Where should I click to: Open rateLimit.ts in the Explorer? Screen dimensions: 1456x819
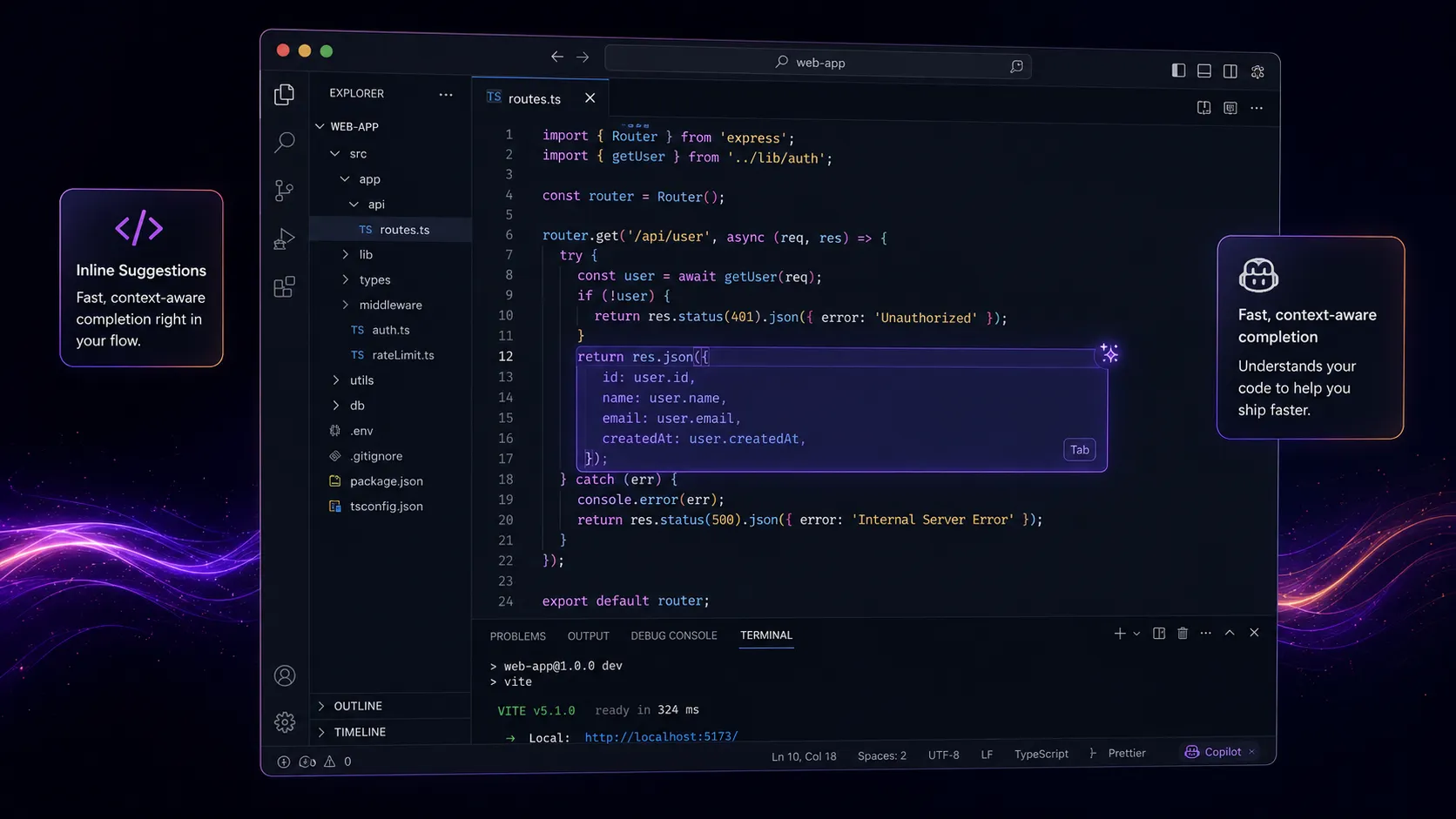pyautogui.click(x=391, y=355)
